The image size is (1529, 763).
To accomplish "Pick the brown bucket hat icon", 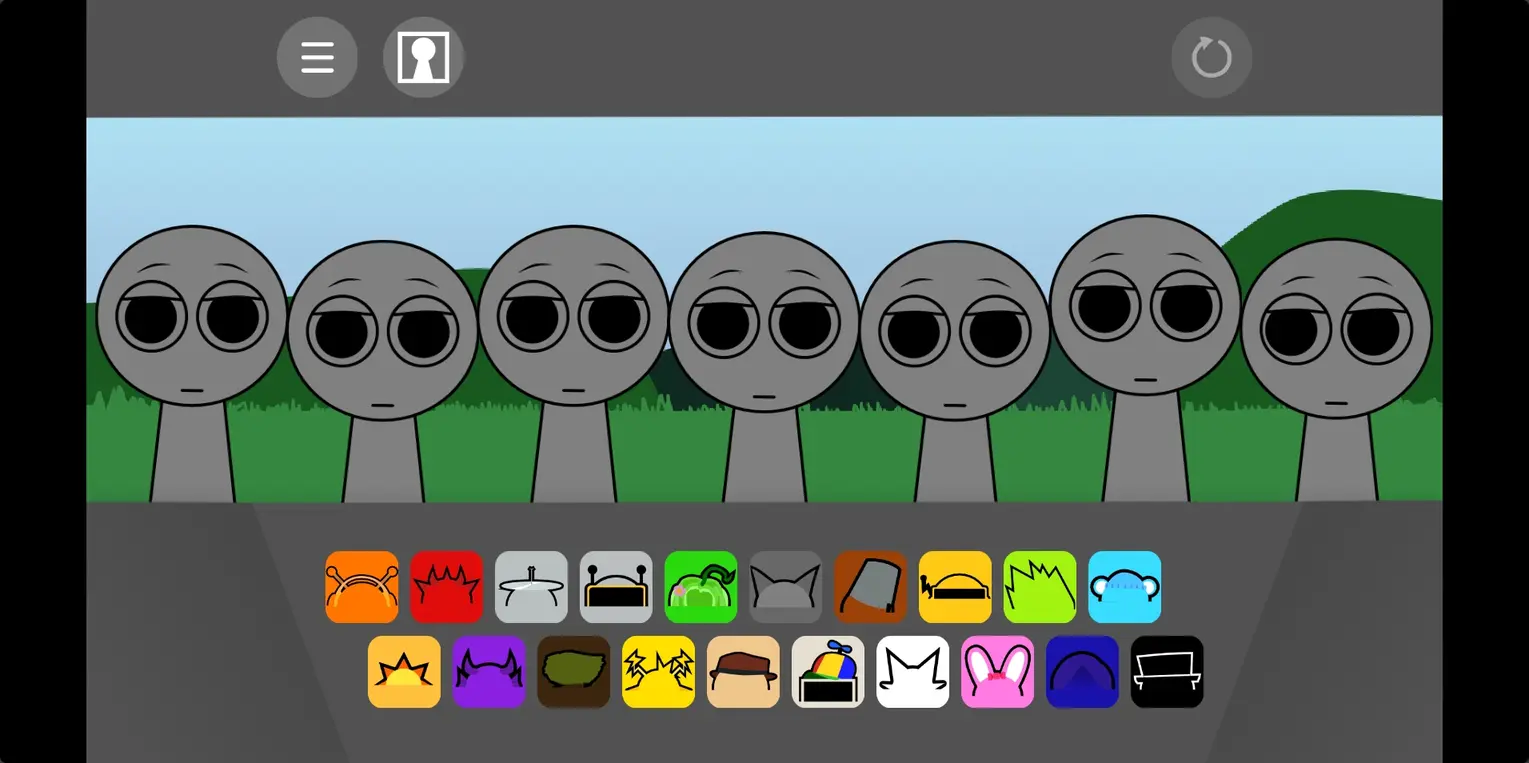I will pos(870,587).
